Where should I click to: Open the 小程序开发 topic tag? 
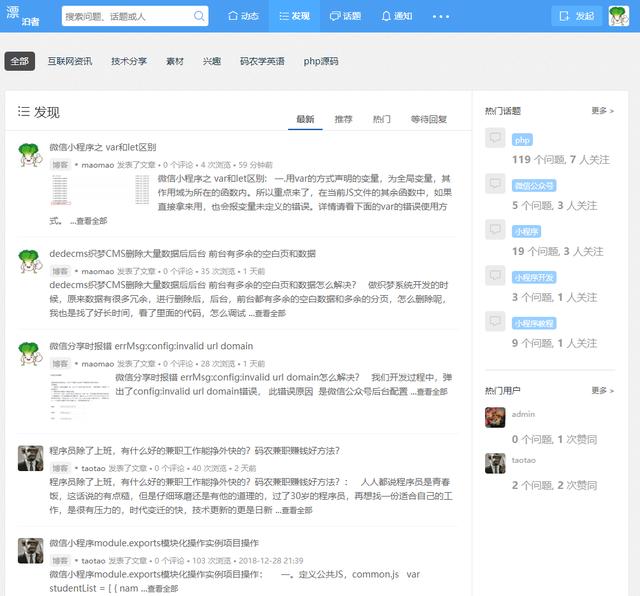pyautogui.click(x=534, y=278)
